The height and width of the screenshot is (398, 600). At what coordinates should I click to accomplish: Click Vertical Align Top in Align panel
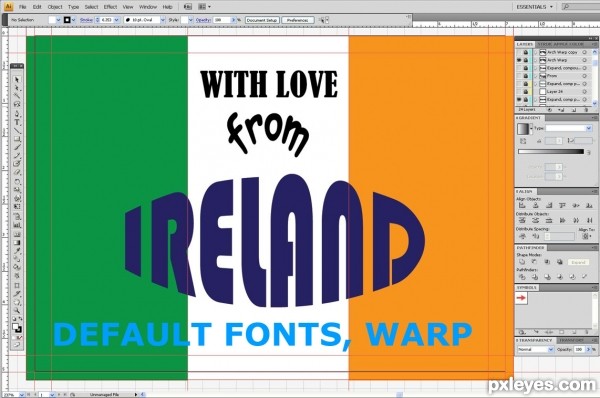coord(562,206)
